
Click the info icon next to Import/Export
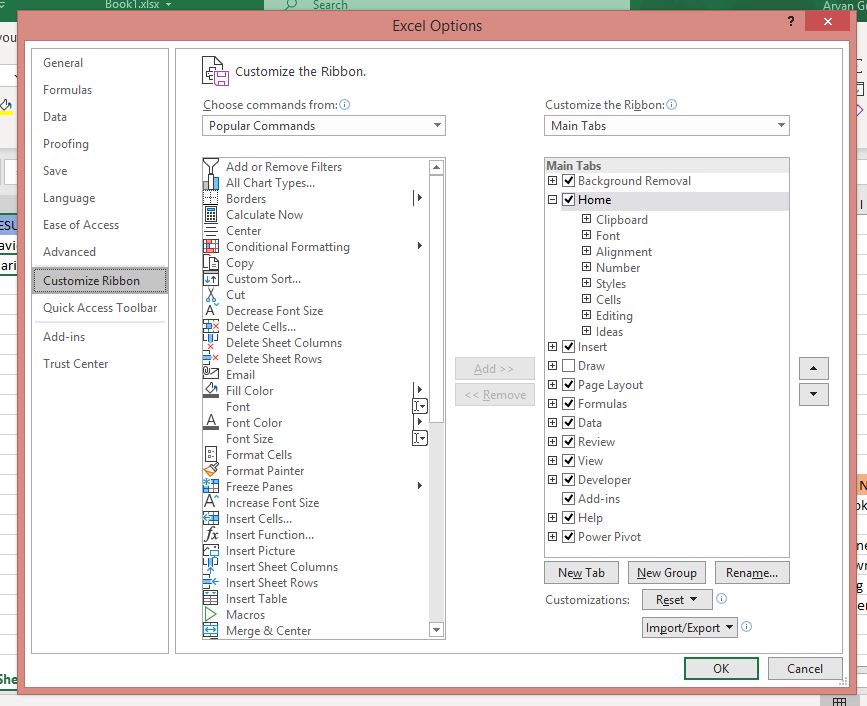[x=746, y=627]
